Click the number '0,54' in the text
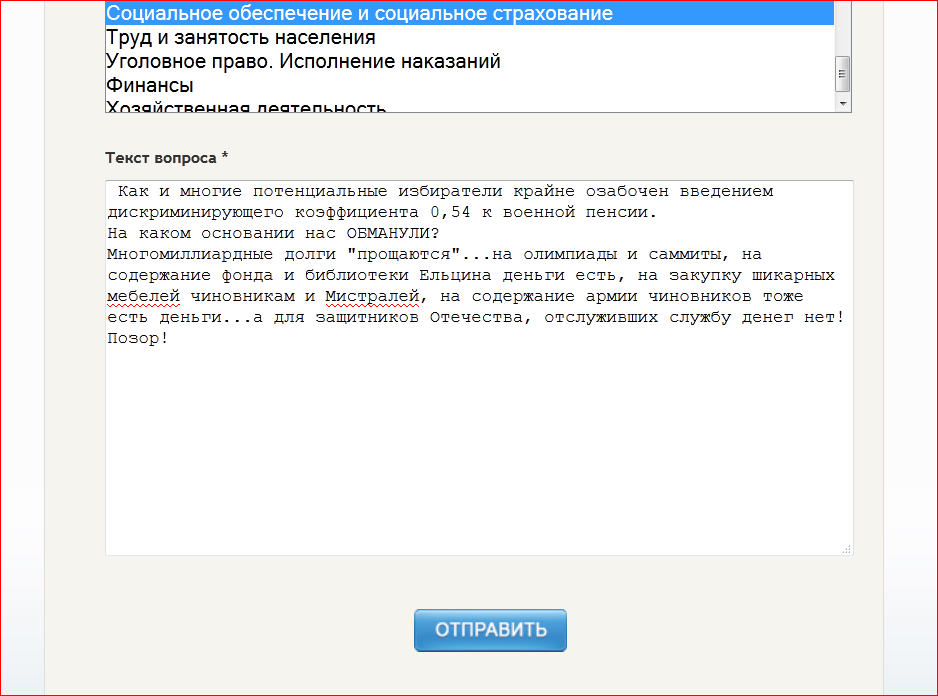Screen dimensions: 938x696 coord(449,213)
